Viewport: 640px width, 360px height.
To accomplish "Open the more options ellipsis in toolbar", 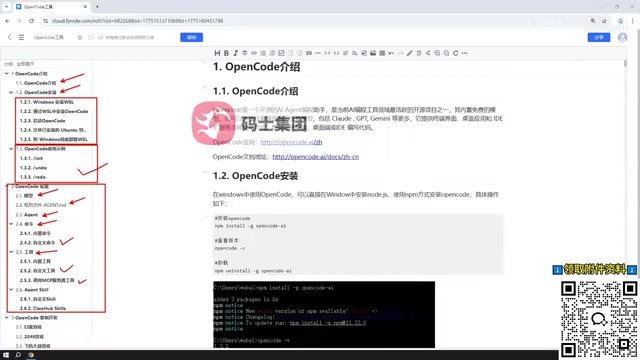I will pyautogui.click(x=465, y=53).
